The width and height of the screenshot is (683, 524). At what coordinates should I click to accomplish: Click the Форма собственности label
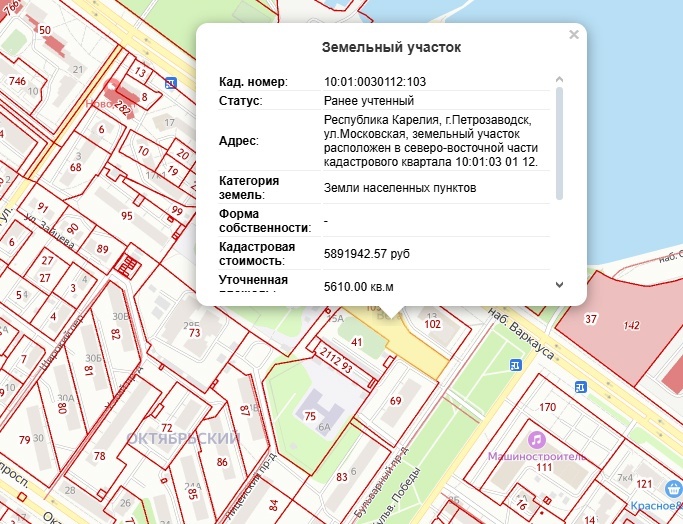pos(265,221)
